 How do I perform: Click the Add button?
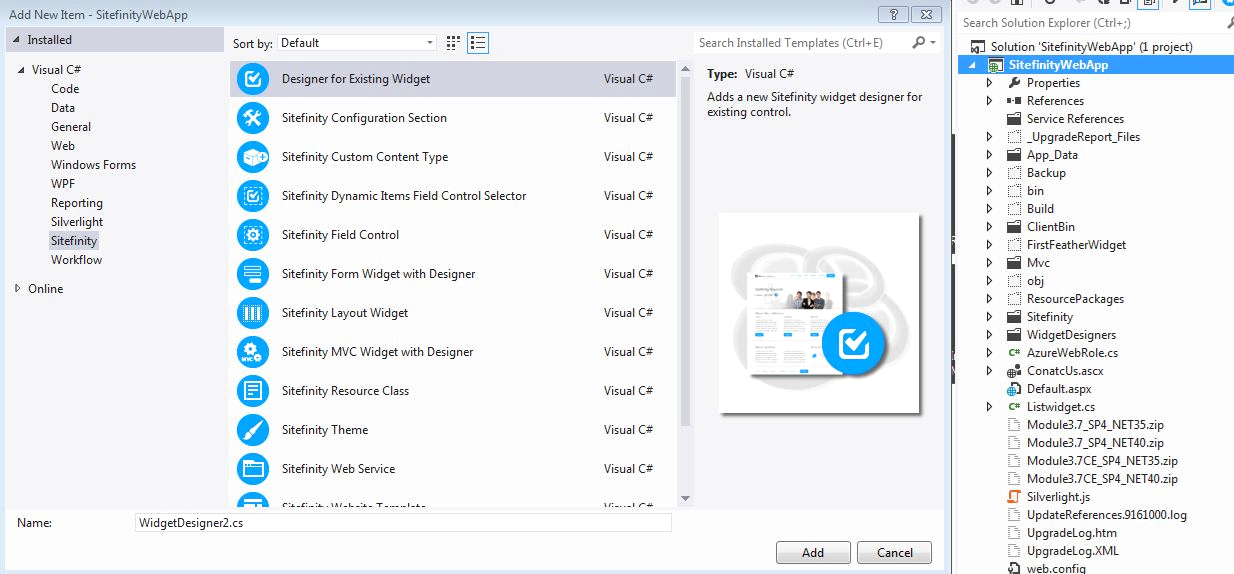(812, 553)
